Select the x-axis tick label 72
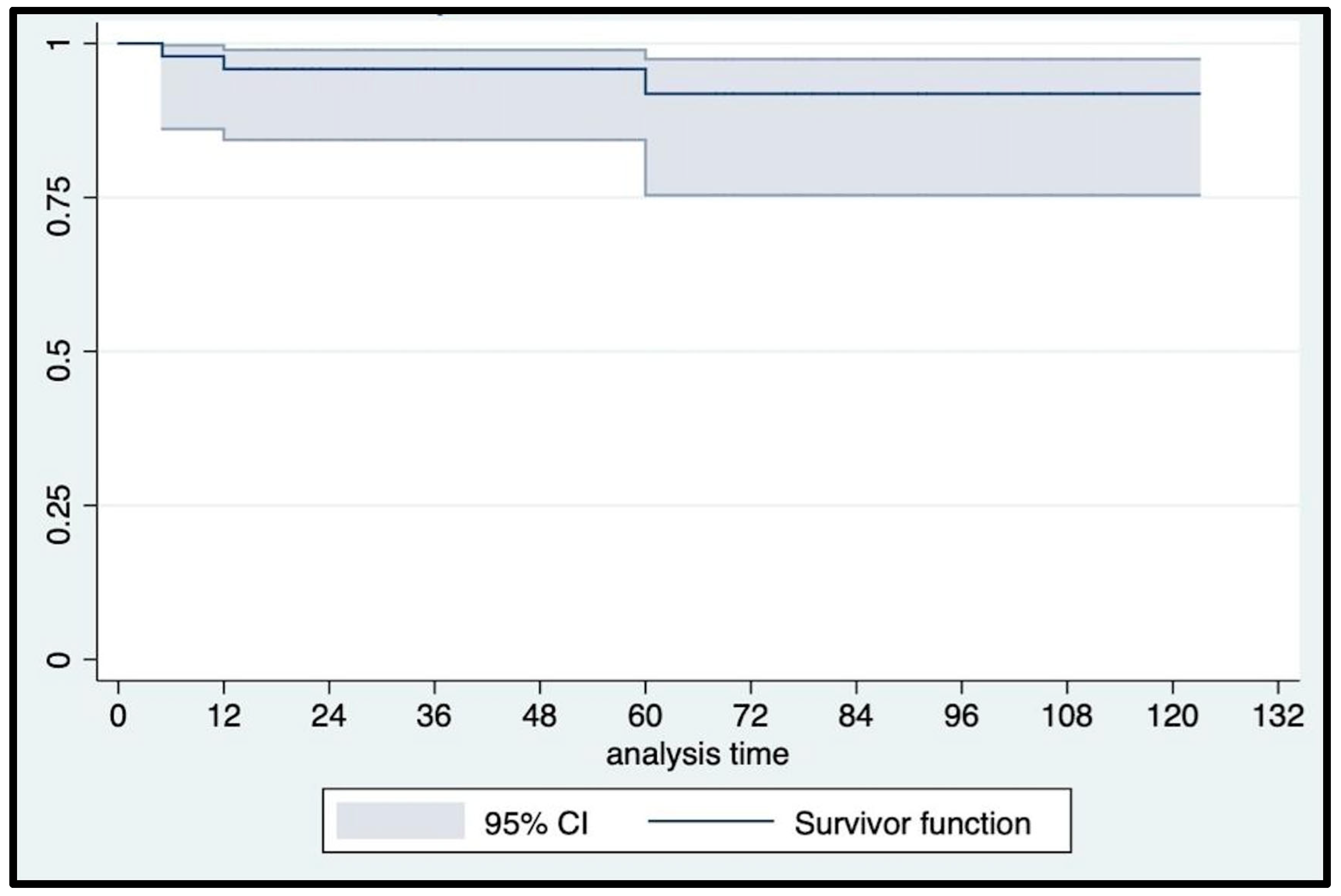Image resolution: width=1341 pixels, height=896 pixels. [x=750, y=715]
